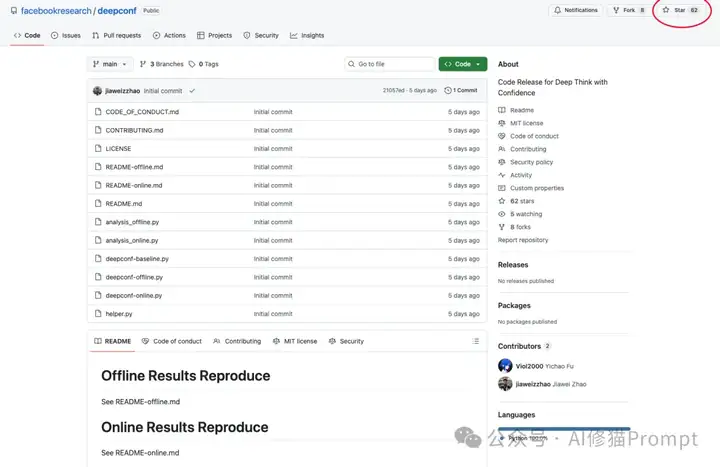This screenshot has height=467, width=720.
Task: Fork the repository with Fork button
Action: (x=629, y=10)
